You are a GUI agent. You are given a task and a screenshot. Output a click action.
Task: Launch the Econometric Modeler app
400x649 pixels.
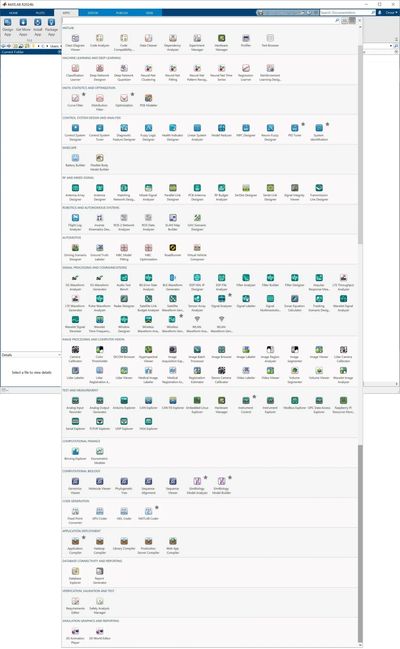pos(99,456)
